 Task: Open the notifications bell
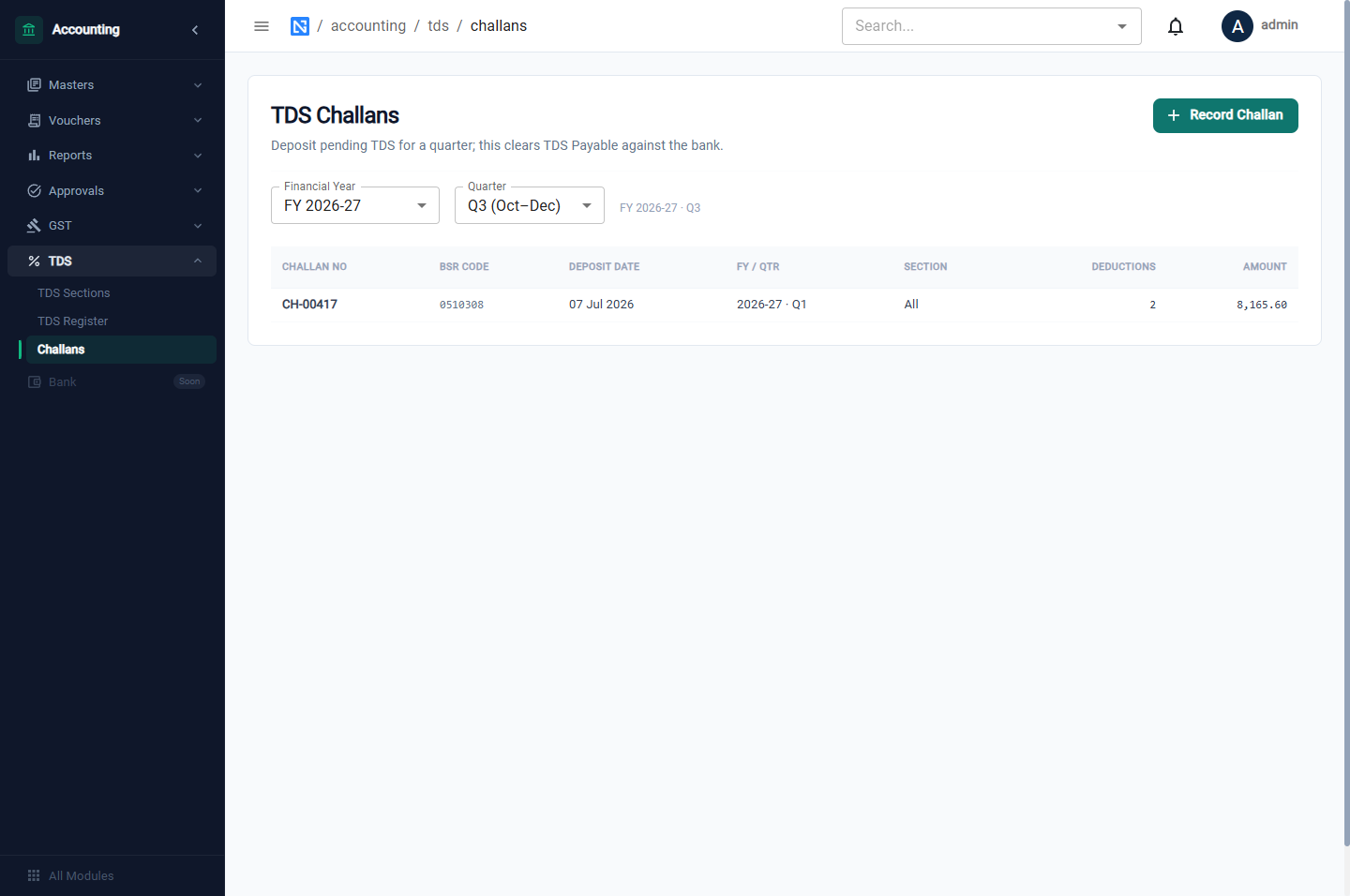point(1176,26)
